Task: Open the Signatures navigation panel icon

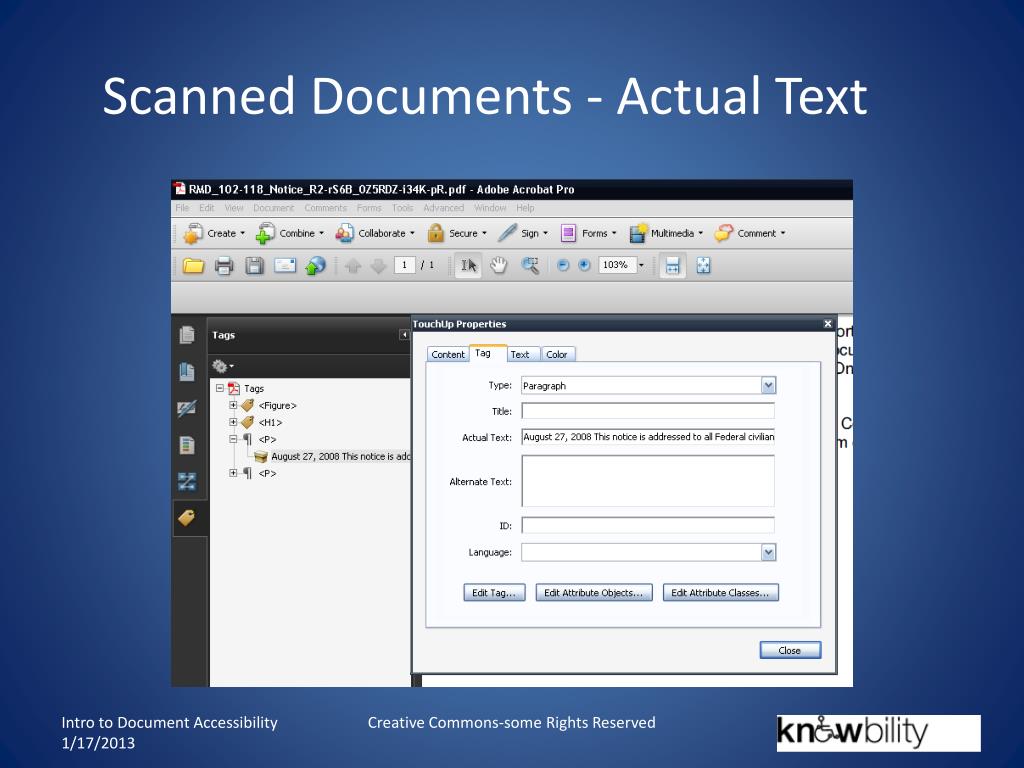Action: [x=187, y=409]
